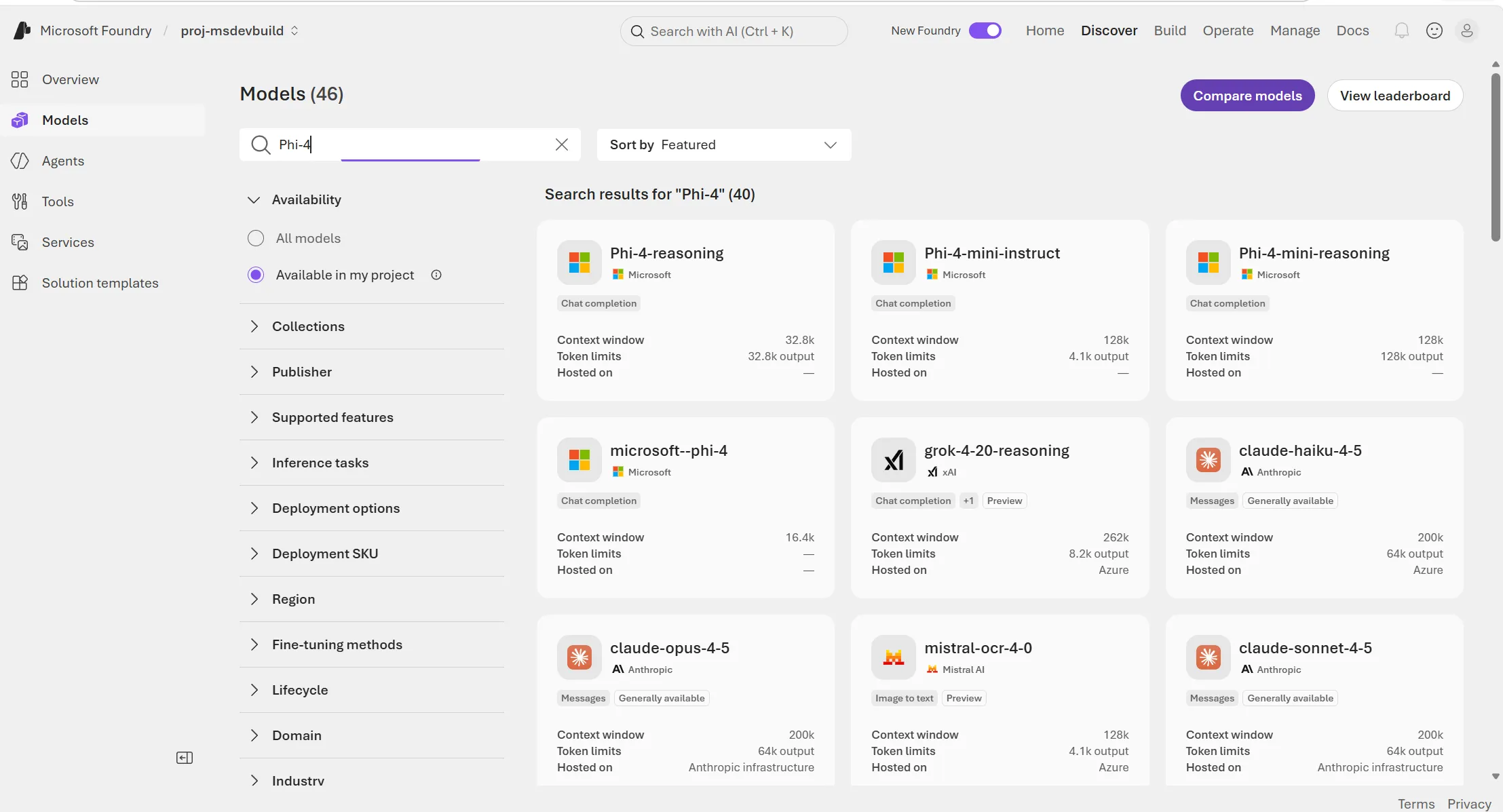Click Generally available tag on claude-haiku-4-5
This screenshot has width=1503, height=812.
(1290, 501)
